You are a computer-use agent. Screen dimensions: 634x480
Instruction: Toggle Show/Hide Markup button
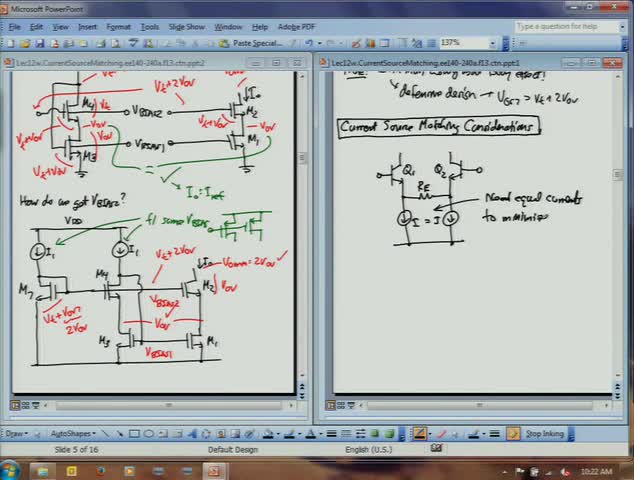513,434
